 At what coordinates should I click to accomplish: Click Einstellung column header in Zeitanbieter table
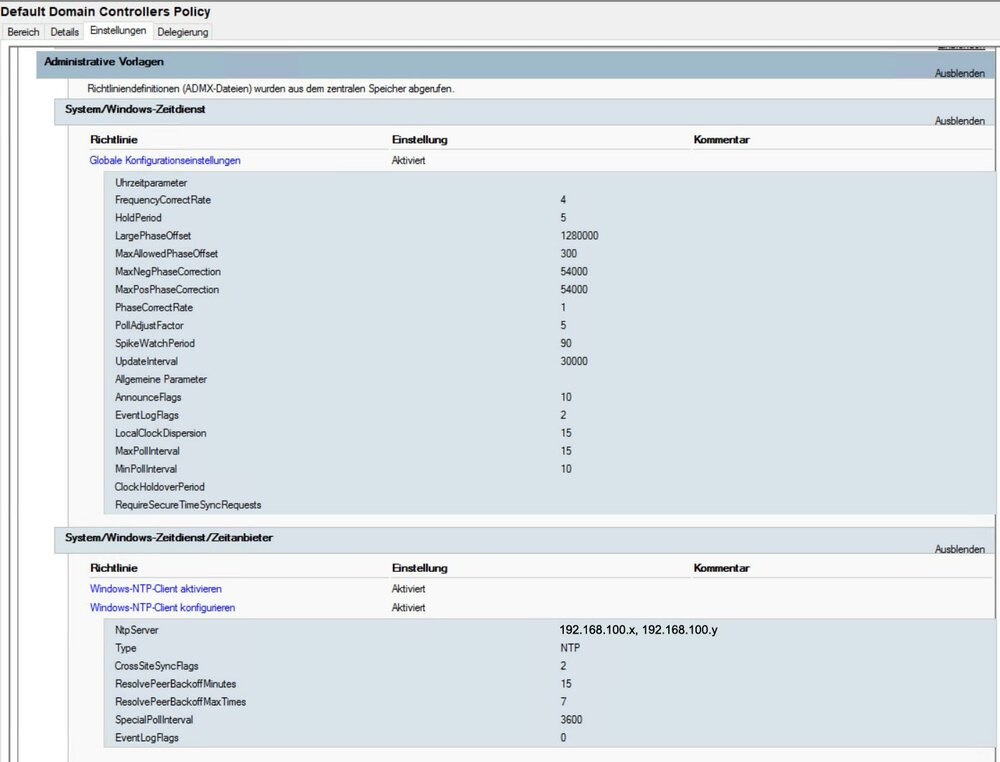point(419,568)
